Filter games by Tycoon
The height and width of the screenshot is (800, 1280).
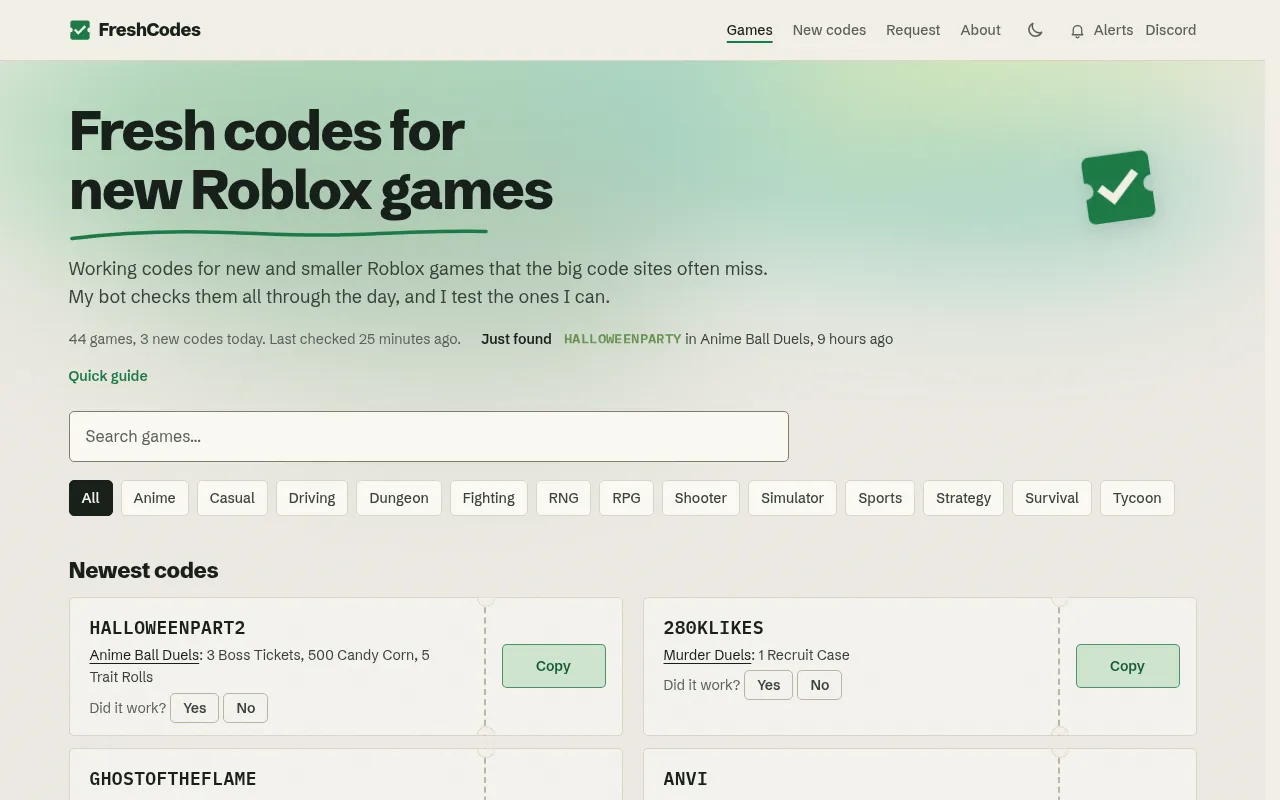click(1137, 498)
